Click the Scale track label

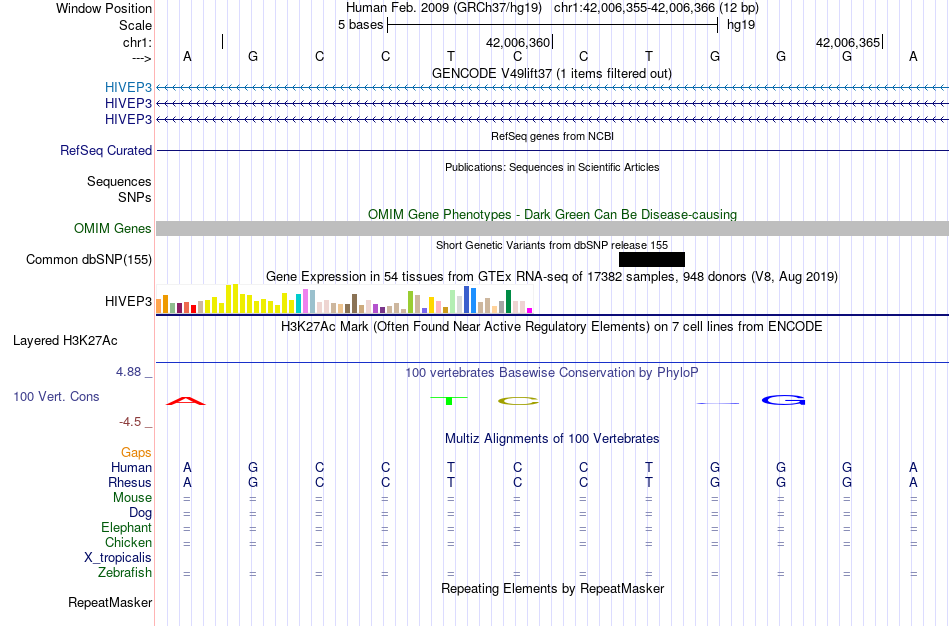[136, 25]
